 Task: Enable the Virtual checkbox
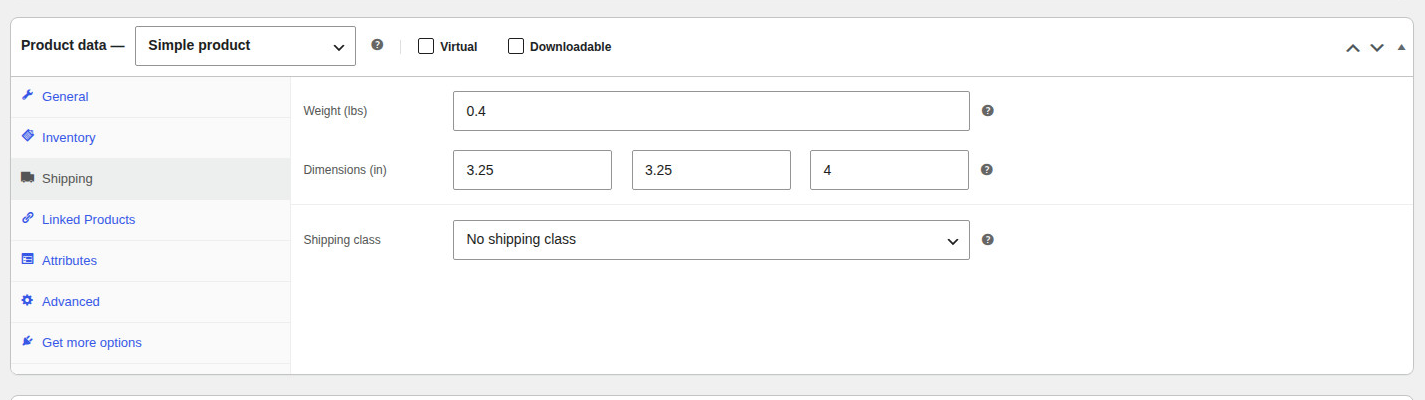(426, 46)
